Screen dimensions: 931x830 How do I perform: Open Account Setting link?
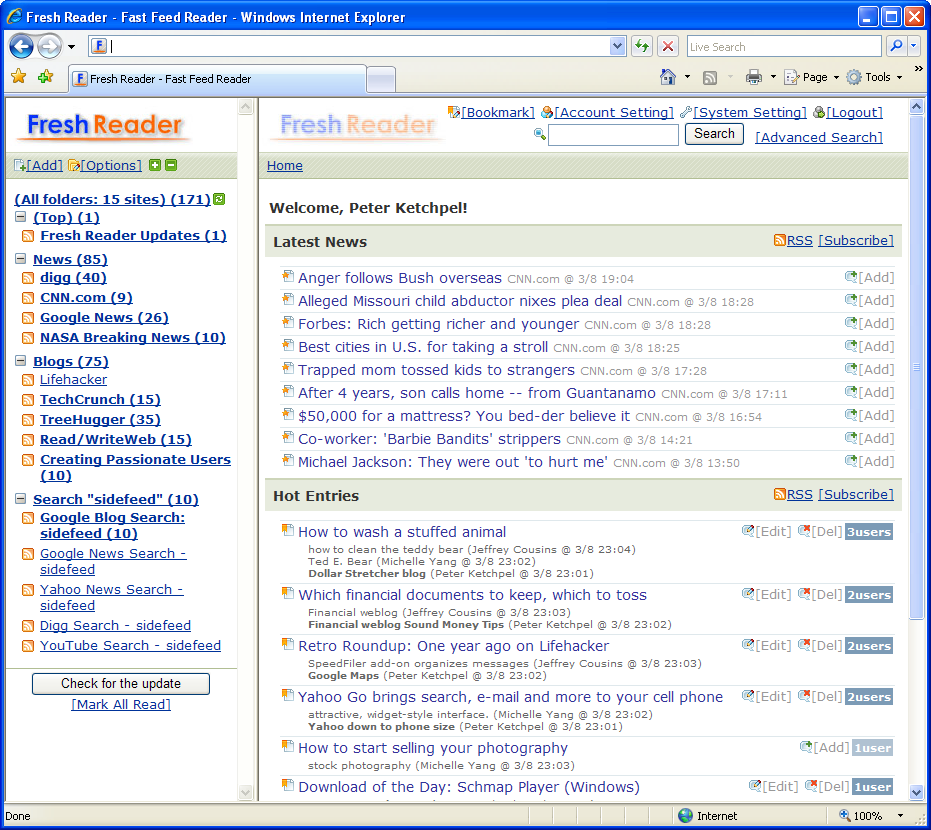[614, 112]
